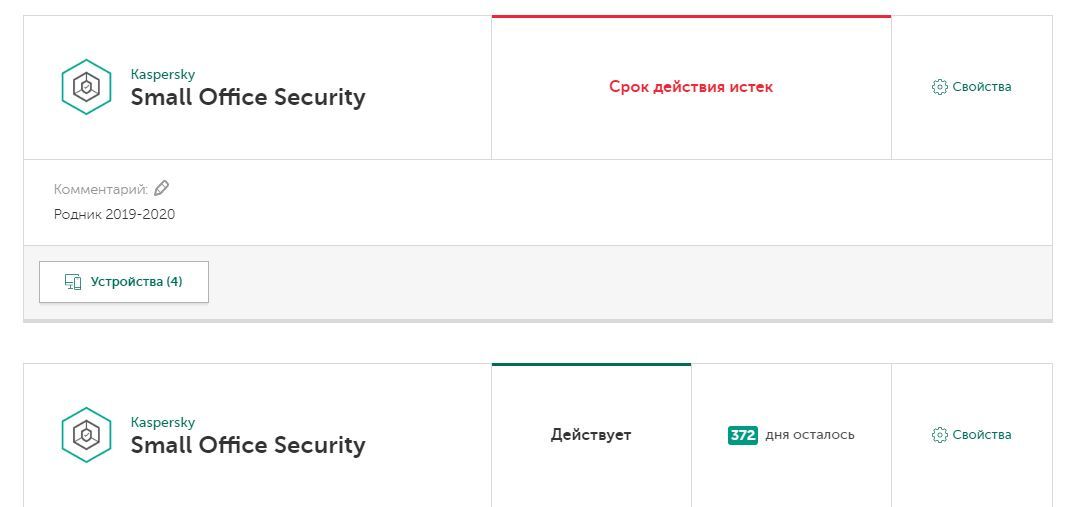Click the Small Office Security title on the active license
Viewport: 1066px width, 507px height.
tap(248, 446)
